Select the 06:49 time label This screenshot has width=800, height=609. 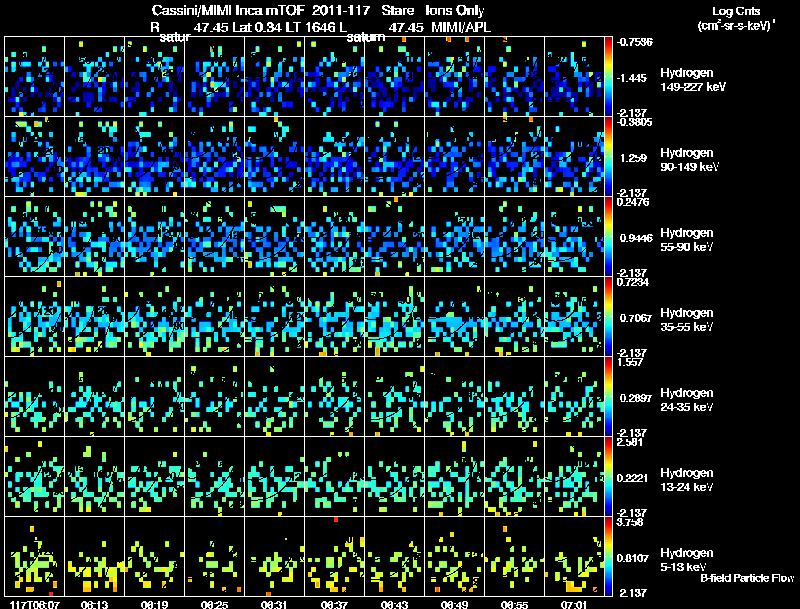[x=454, y=603]
